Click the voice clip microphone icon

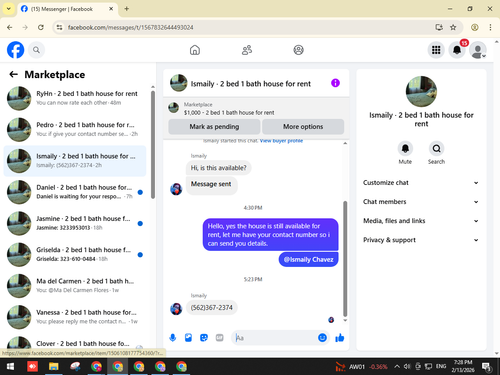173,338
